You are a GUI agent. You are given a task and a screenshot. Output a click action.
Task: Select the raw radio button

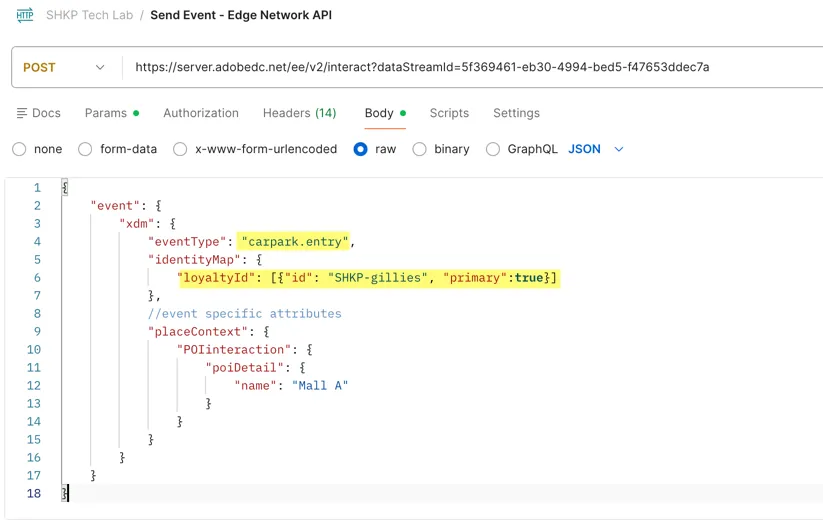(x=361, y=149)
